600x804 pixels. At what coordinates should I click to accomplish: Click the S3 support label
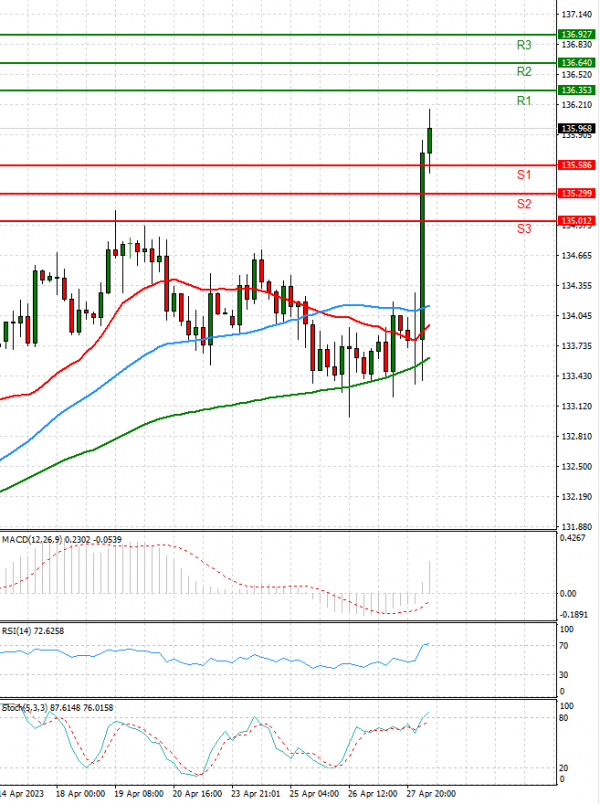(524, 229)
